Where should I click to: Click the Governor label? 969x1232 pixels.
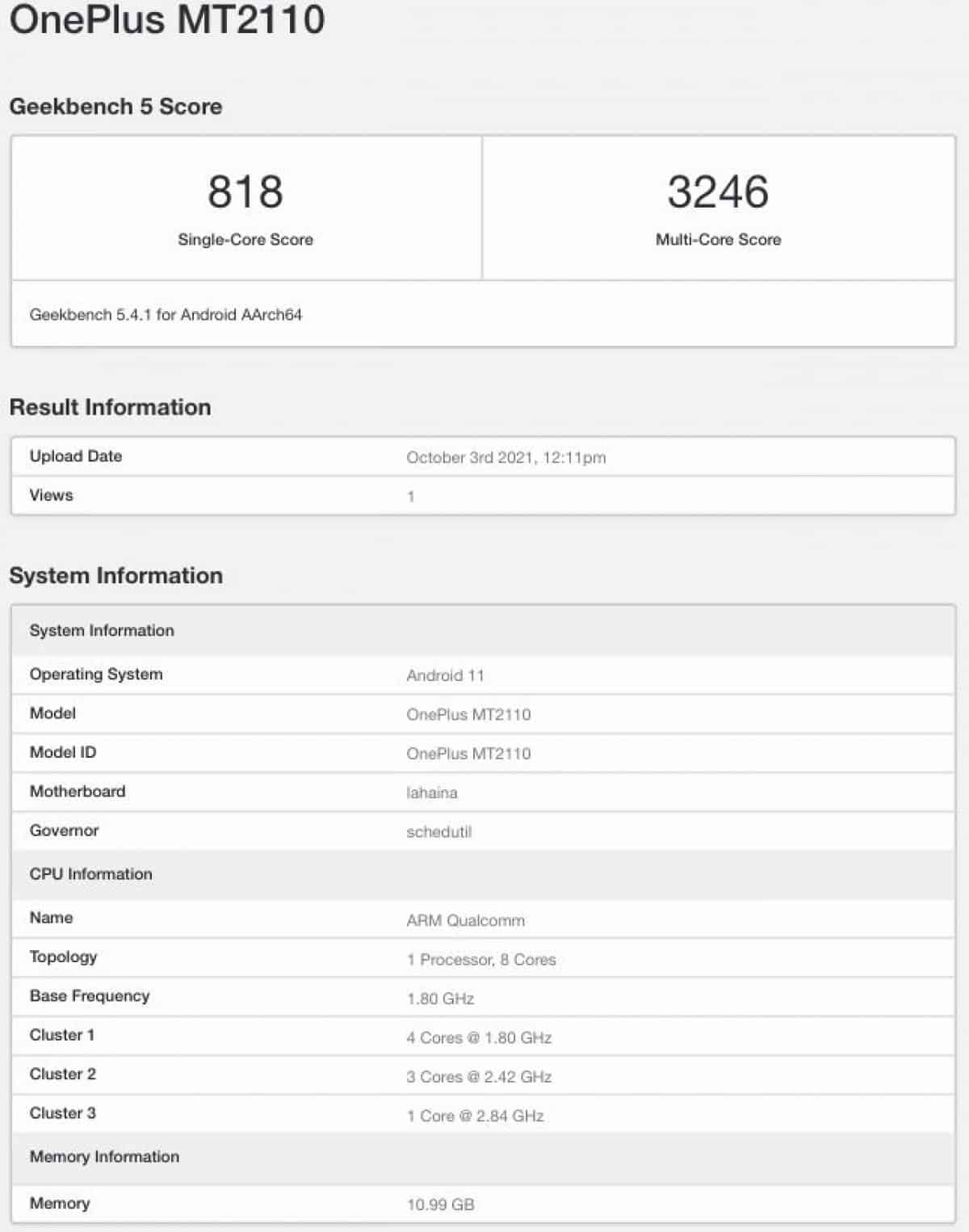coord(64,830)
